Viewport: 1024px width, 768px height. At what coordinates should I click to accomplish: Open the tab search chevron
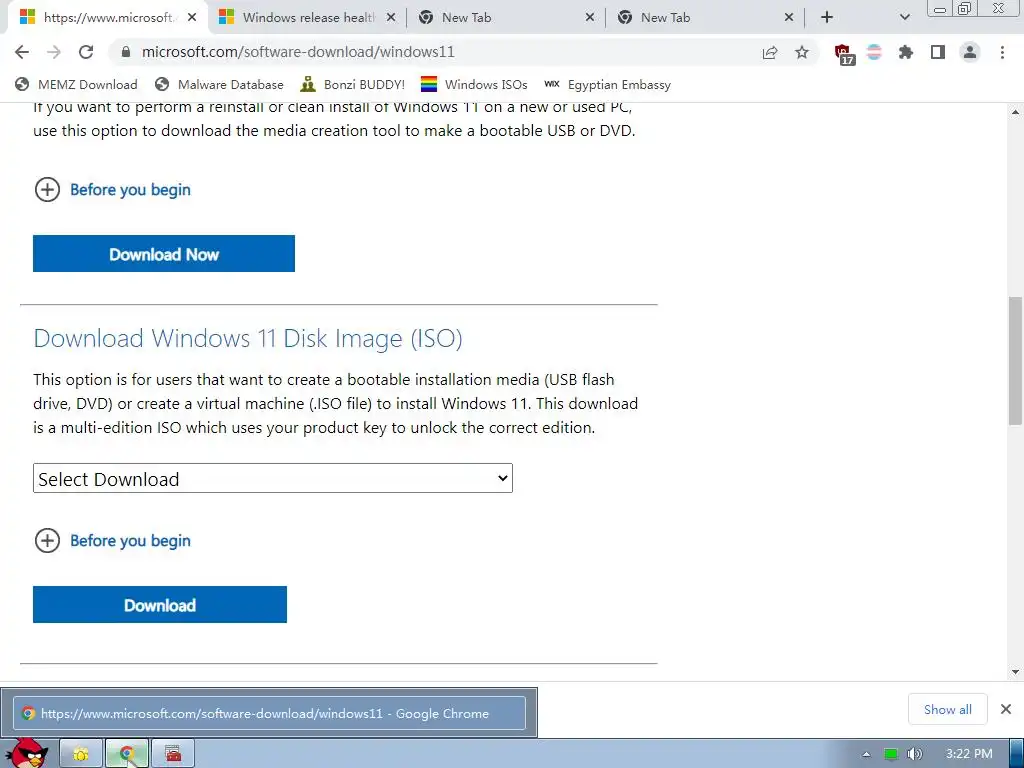pyautogui.click(x=904, y=18)
